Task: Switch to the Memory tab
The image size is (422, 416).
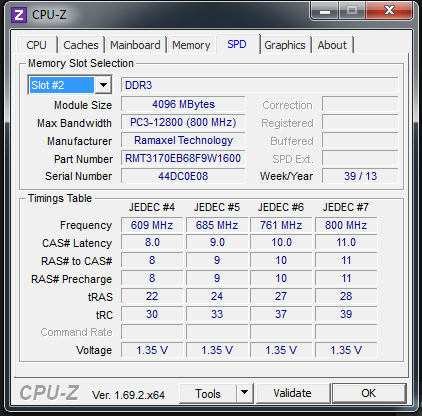Action: pos(191,45)
